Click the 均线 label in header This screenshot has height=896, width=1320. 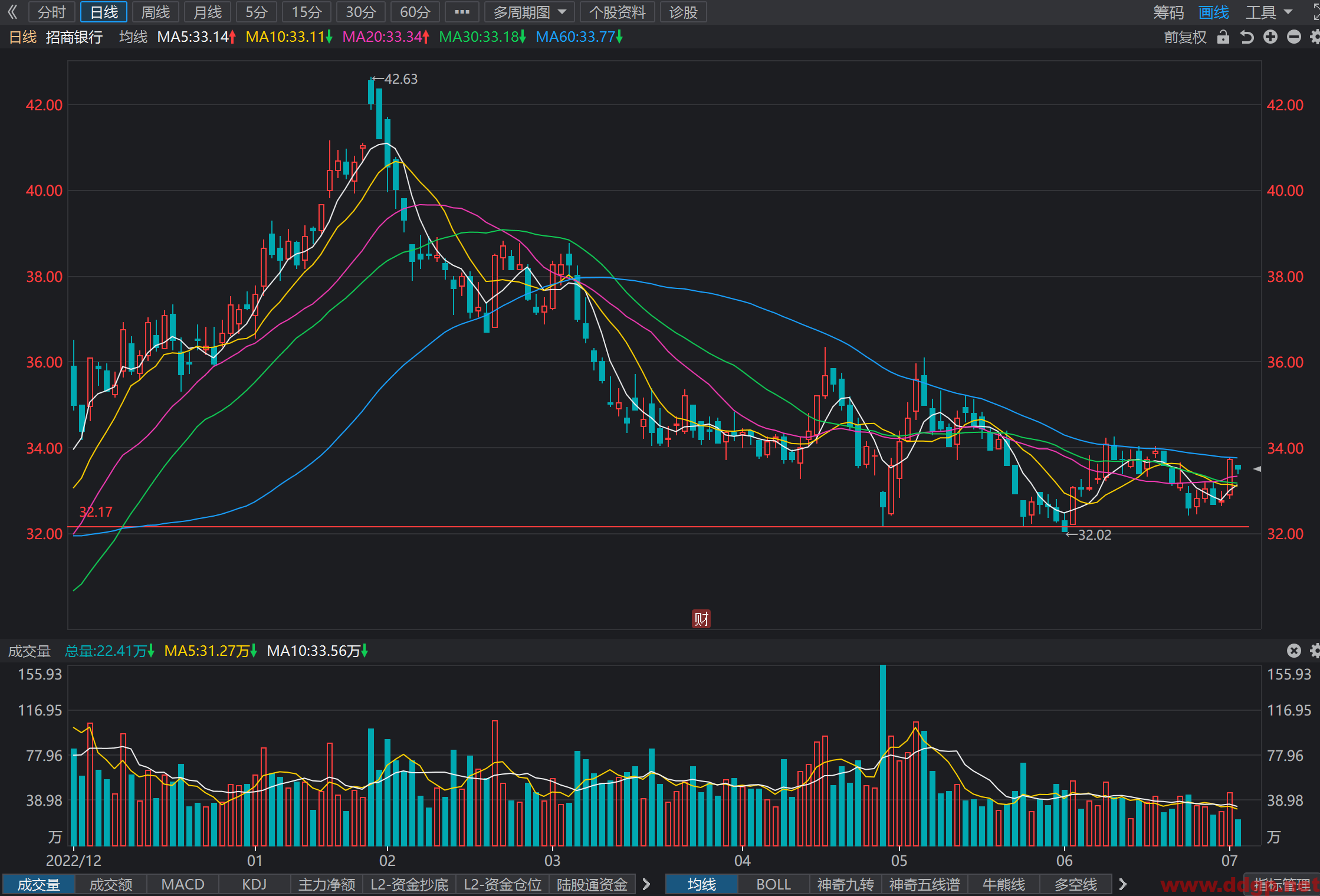point(133,37)
